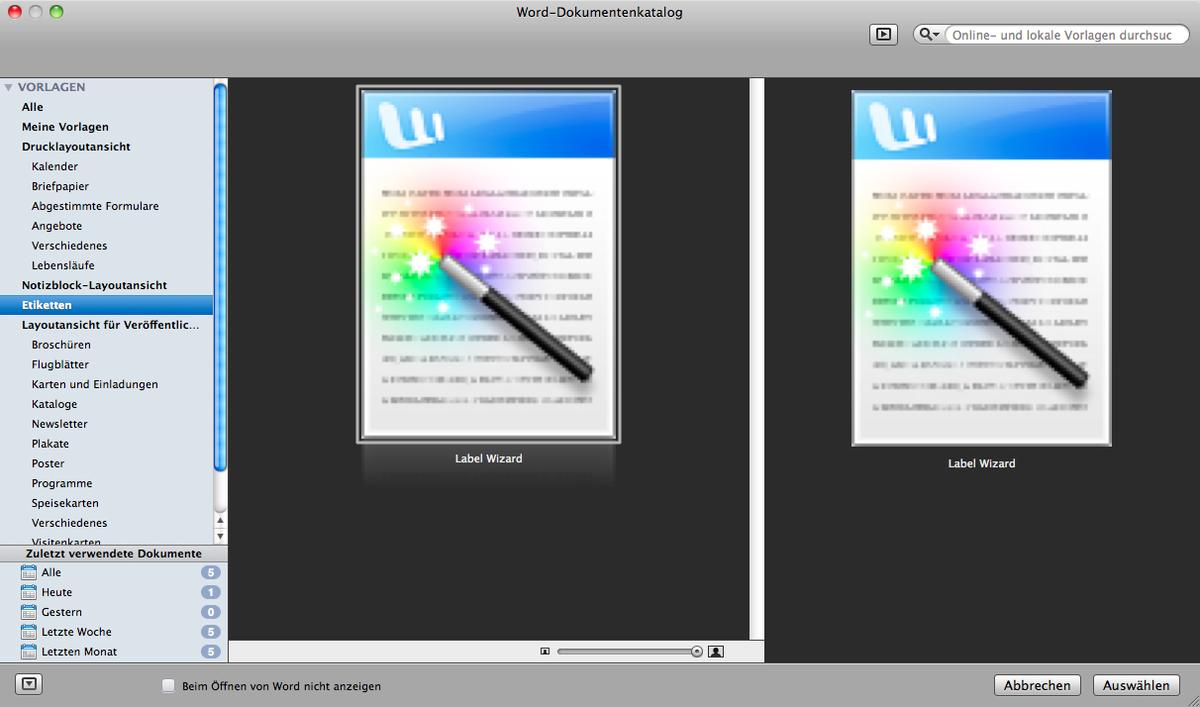Click the Auswählen button
Image resolution: width=1200 pixels, height=707 pixels.
coord(1137,685)
